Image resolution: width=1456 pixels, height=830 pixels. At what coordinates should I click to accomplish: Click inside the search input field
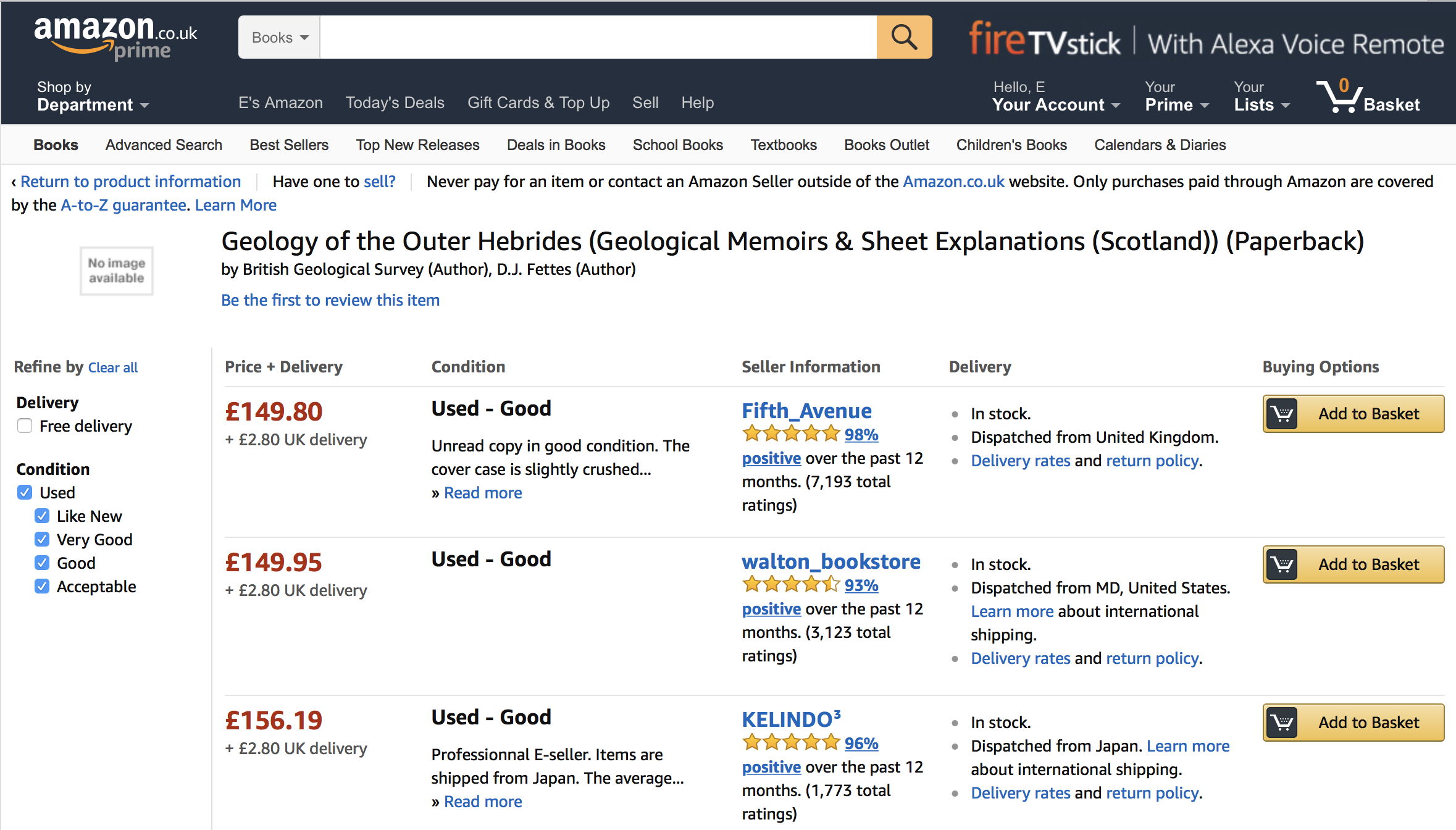(599, 37)
